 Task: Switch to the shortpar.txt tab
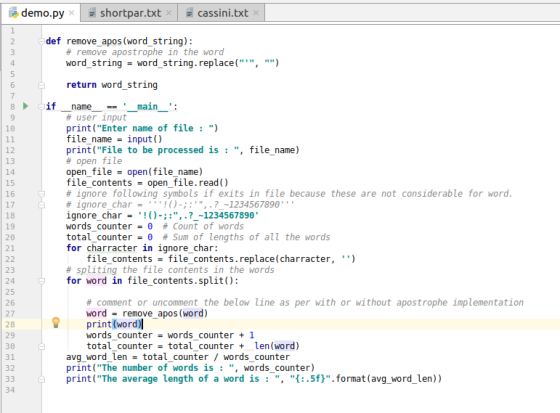(x=130, y=13)
